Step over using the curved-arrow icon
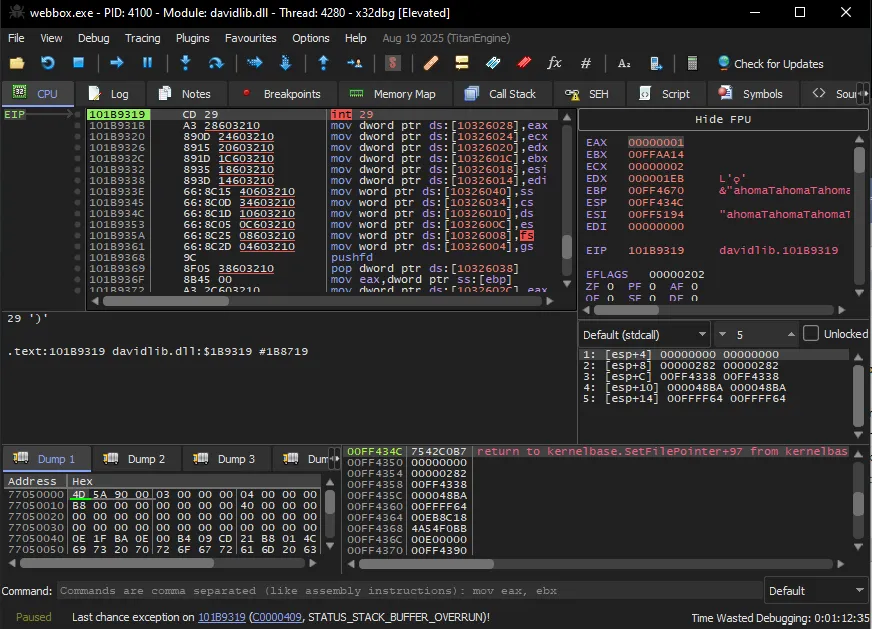This screenshot has height=629, width=872. (216, 63)
